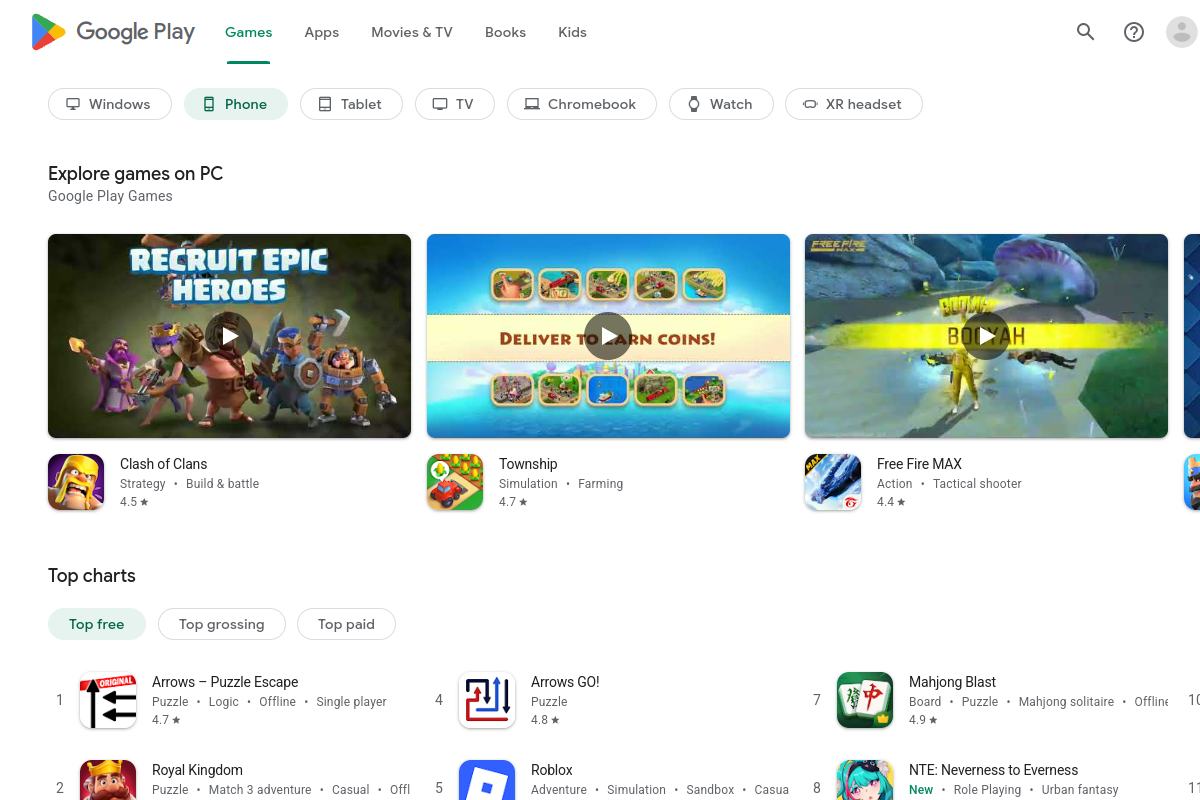Viewport: 1200px width, 800px height.
Task: Switch to the Books tab
Action: click(x=505, y=32)
